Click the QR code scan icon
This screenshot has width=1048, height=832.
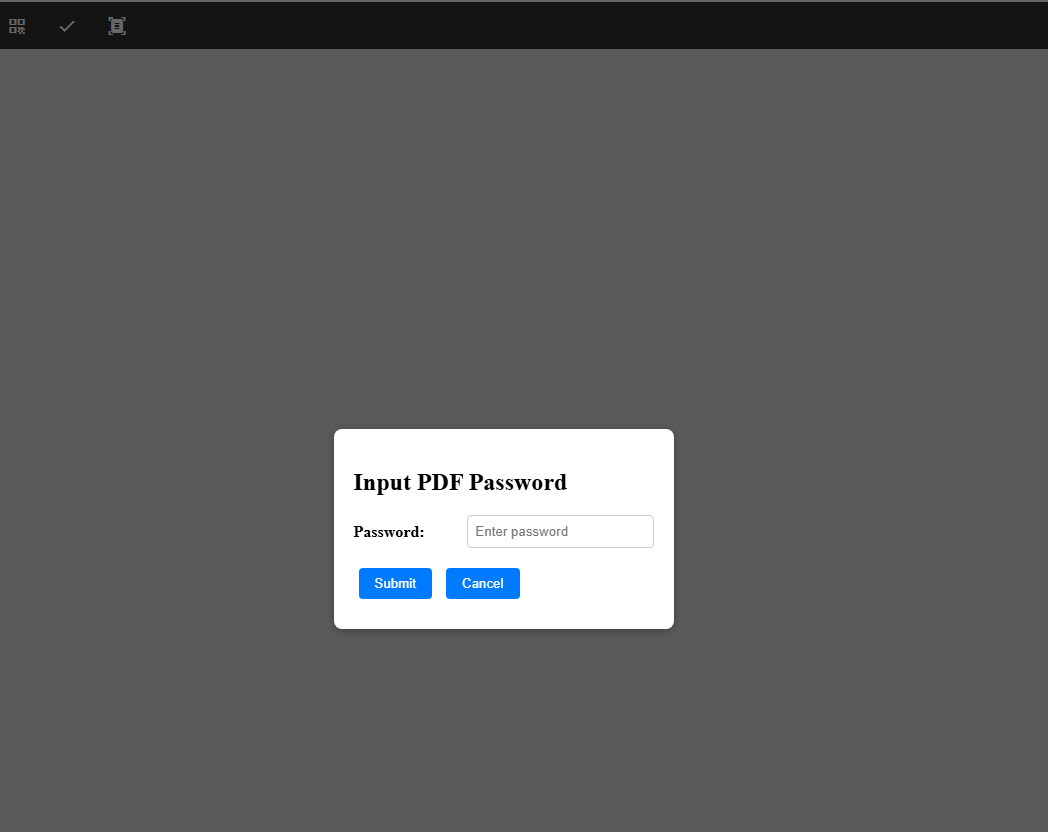[x=17, y=26]
